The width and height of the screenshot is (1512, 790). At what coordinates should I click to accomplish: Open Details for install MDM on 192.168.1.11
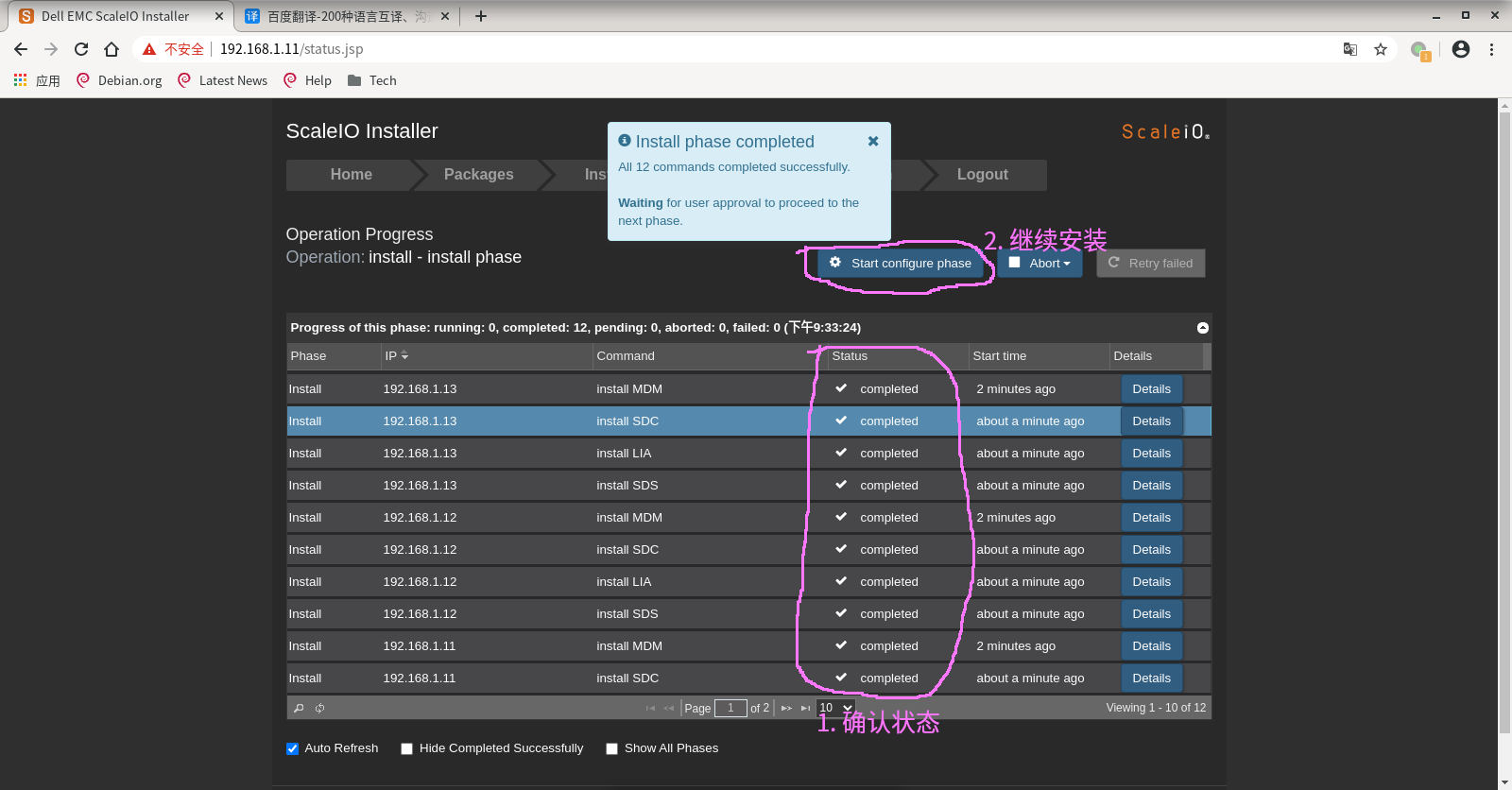coord(1151,646)
